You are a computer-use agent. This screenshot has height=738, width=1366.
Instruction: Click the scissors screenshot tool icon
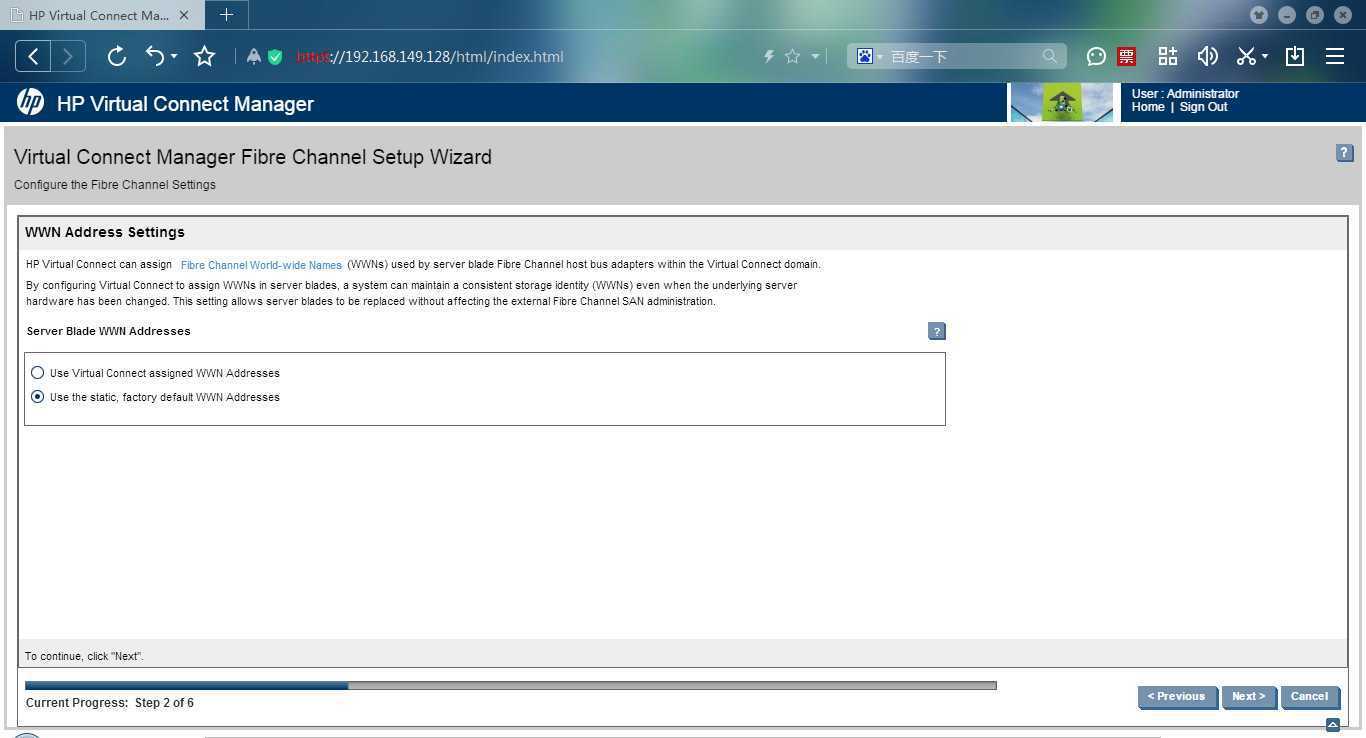coord(1246,56)
